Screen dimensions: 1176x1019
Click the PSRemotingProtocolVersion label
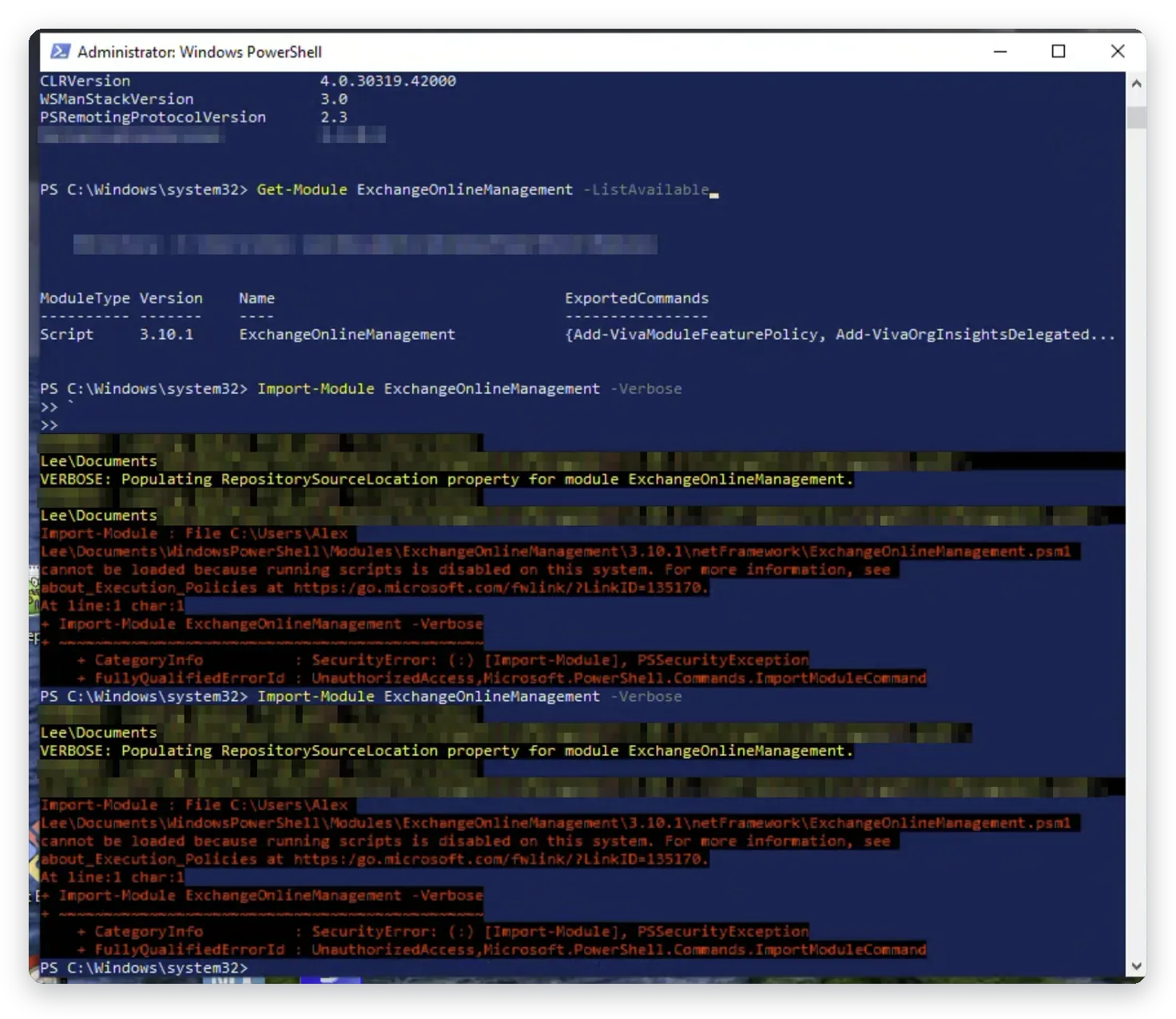[153, 117]
